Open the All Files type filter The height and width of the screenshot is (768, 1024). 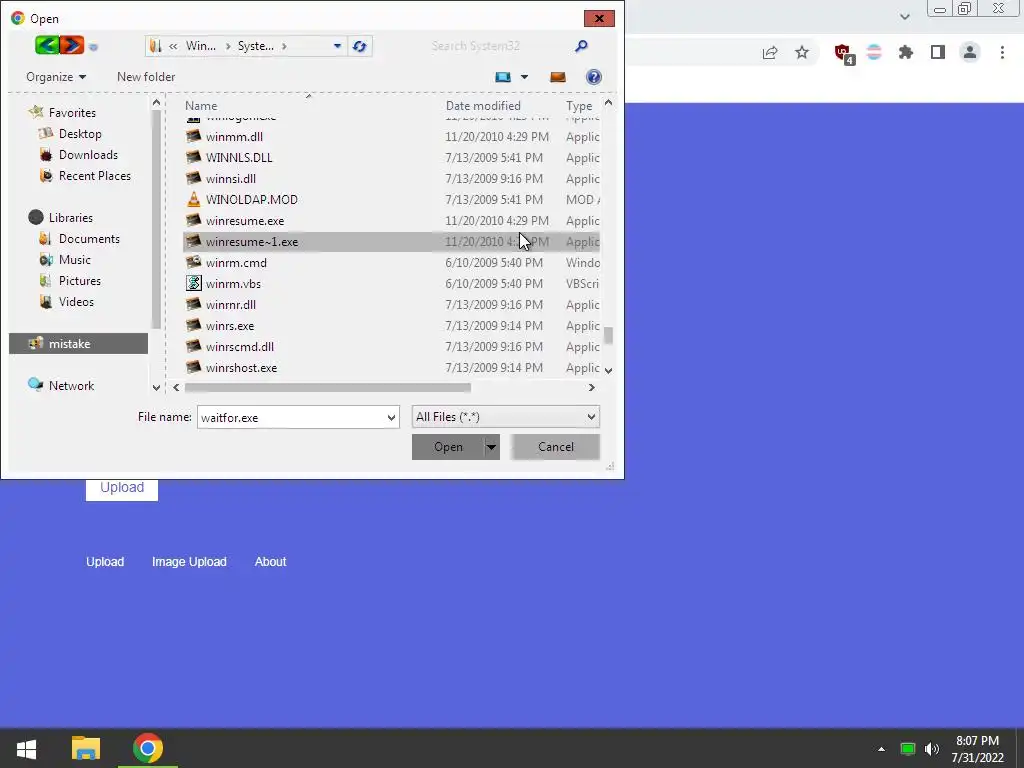[505, 417]
